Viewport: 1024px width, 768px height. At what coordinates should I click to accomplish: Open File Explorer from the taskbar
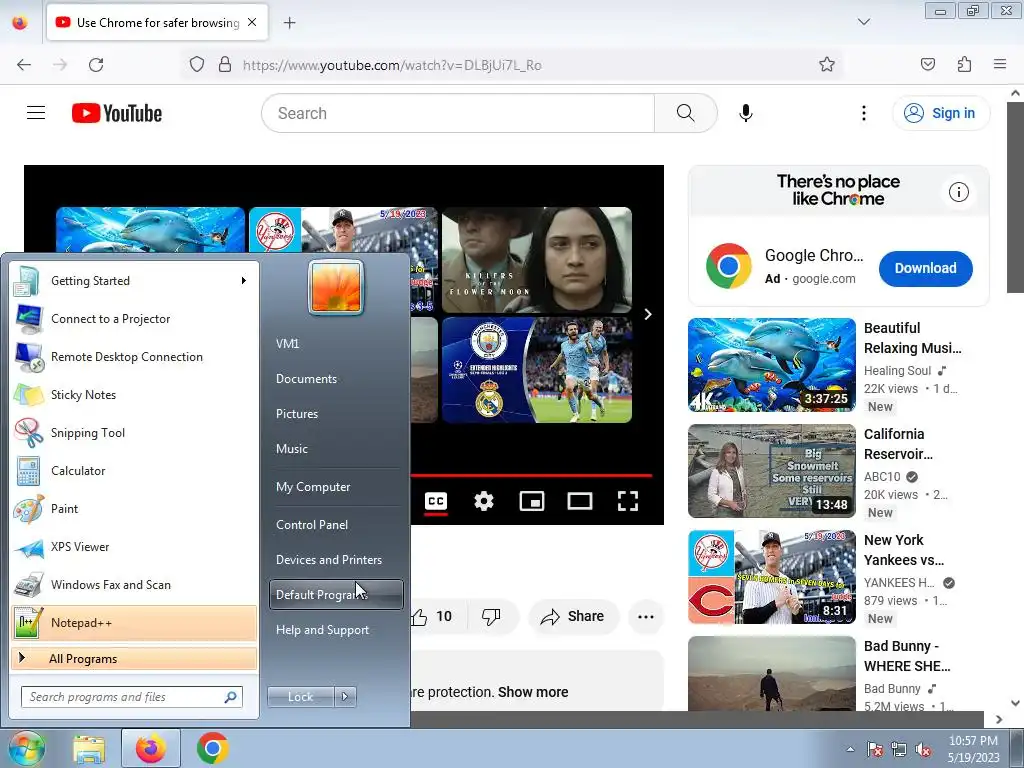click(89, 749)
